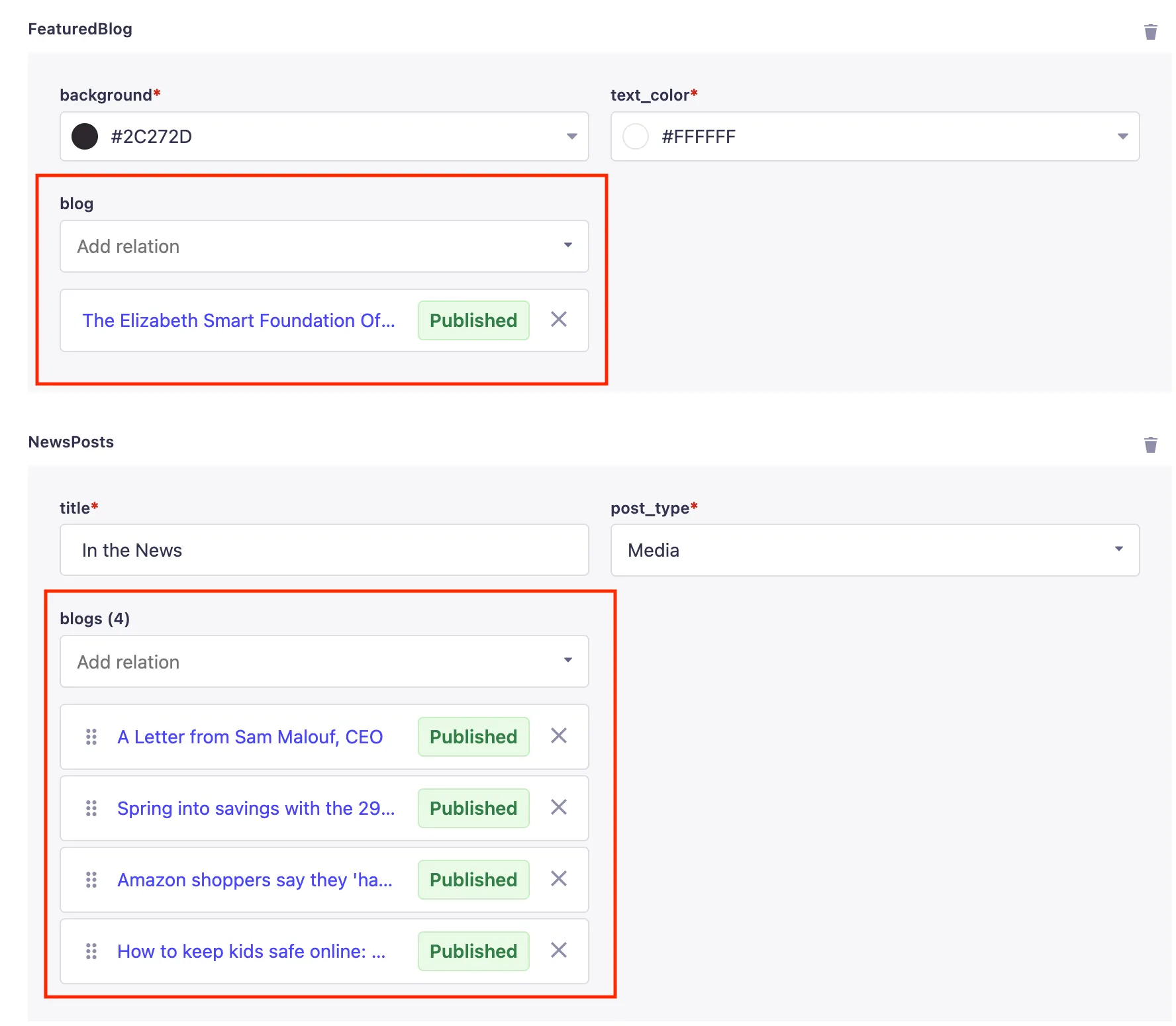Click drag handle beside Spring into savings
Viewport: 1176px width, 1026px height.
pos(91,808)
